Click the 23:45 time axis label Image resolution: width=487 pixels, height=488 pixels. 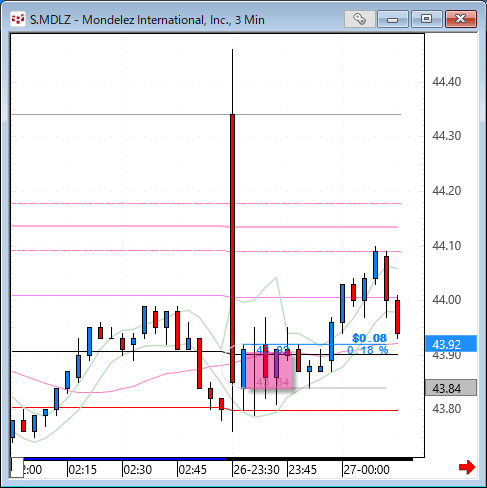303,470
